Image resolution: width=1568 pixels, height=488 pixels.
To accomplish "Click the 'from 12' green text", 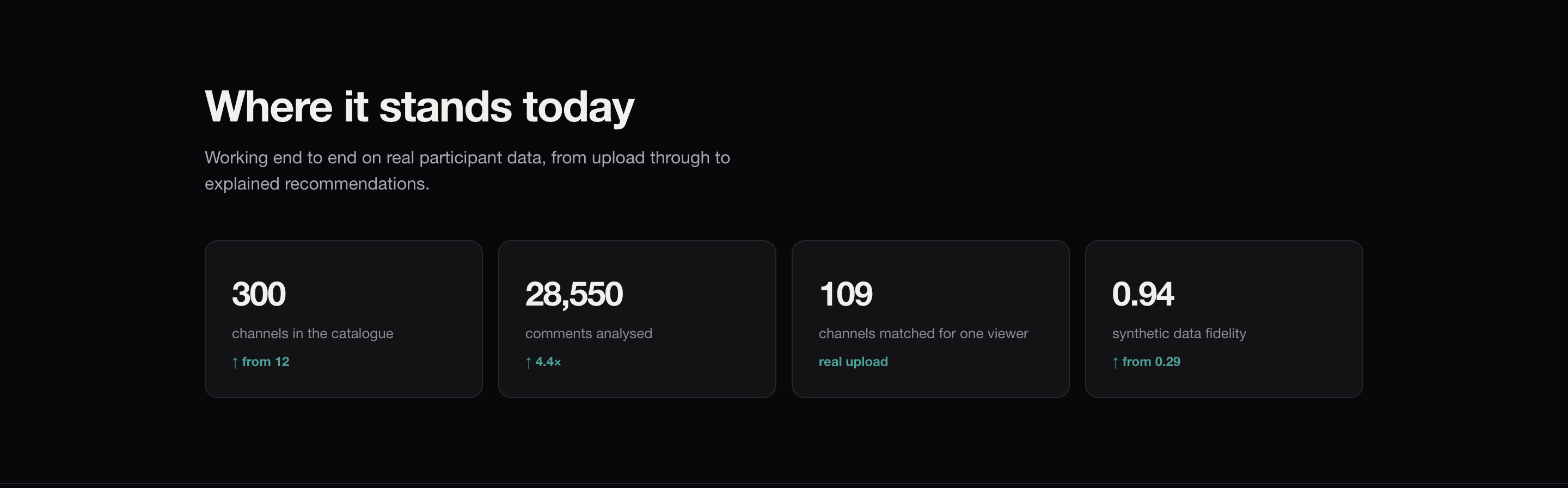I will tap(265, 361).
